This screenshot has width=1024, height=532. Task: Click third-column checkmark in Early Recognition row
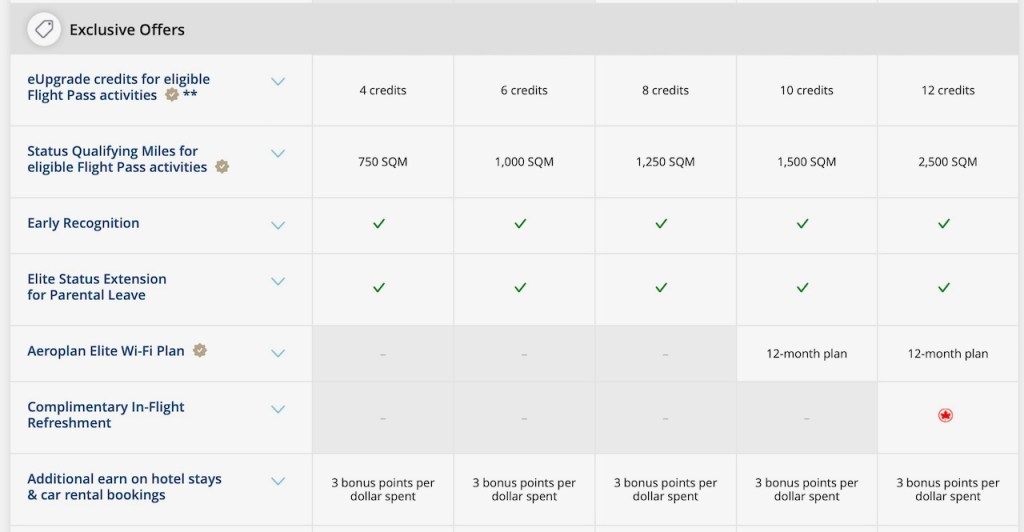pyautogui.click(x=661, y=224)
